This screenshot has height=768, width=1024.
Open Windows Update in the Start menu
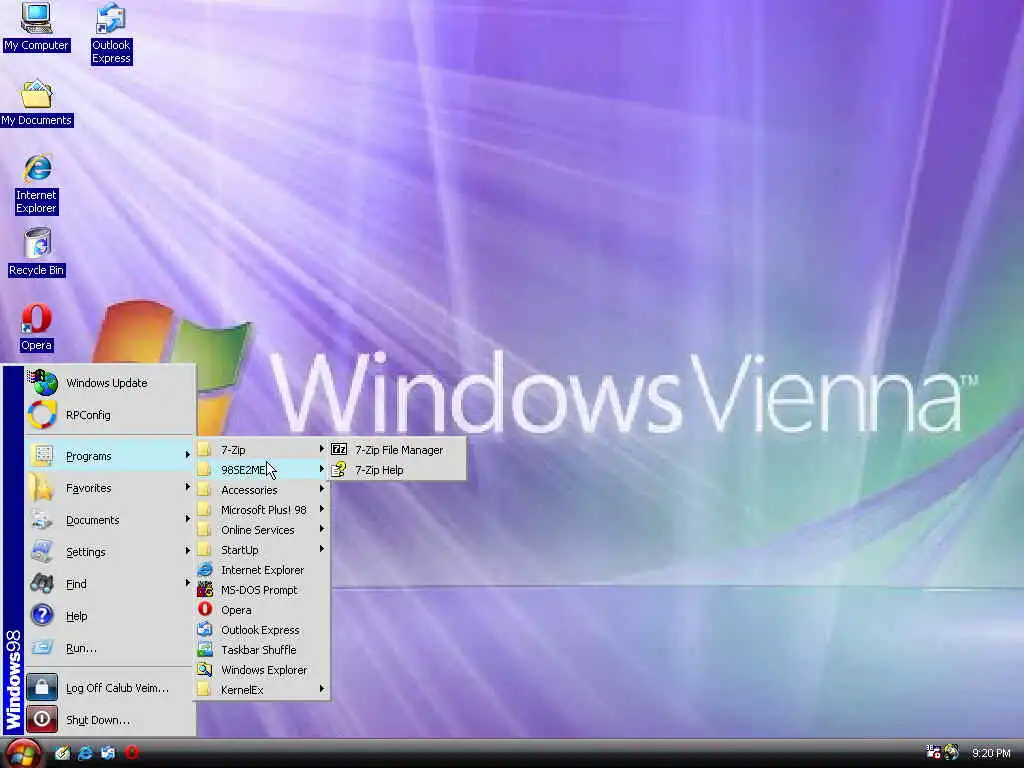click(x=110, y=383)
